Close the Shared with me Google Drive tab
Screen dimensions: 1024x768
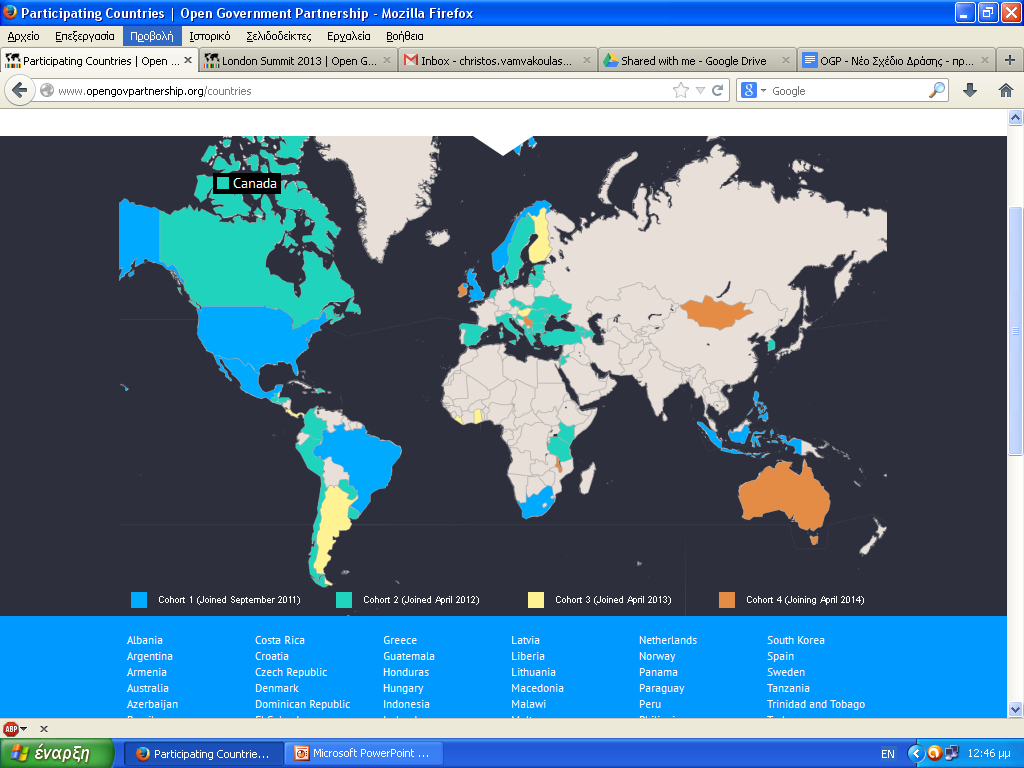pyautogui.click(x=786, y=60)
